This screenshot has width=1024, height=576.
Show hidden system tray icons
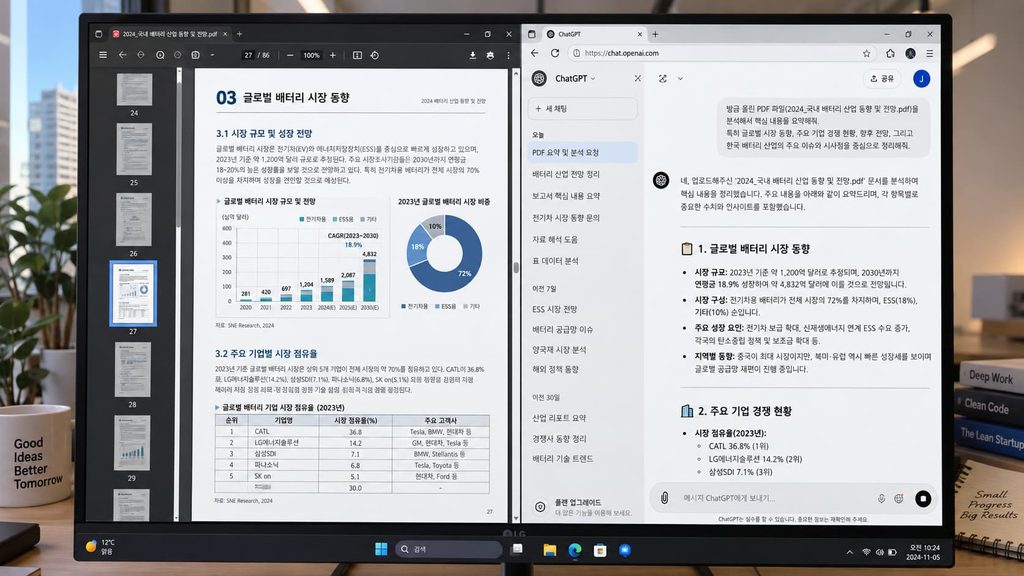(850, 552)
